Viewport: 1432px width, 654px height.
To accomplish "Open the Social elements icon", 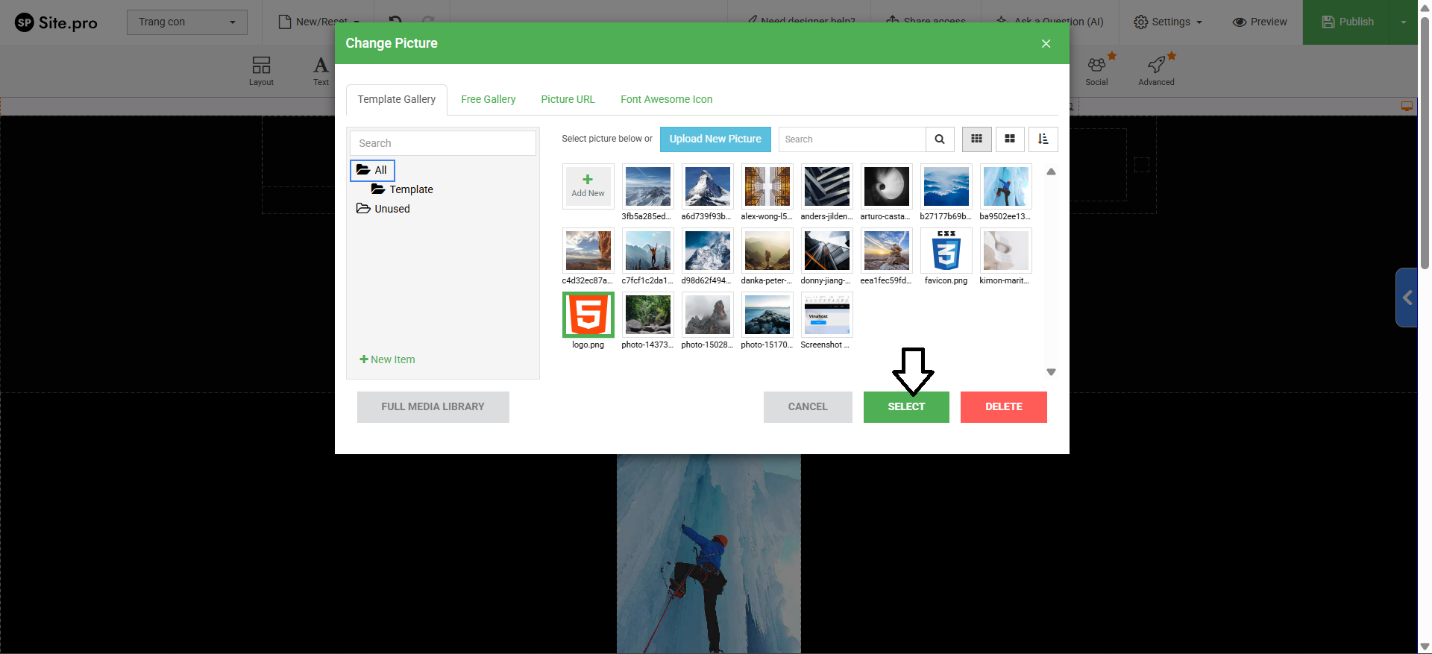I will click(1097, 69).
